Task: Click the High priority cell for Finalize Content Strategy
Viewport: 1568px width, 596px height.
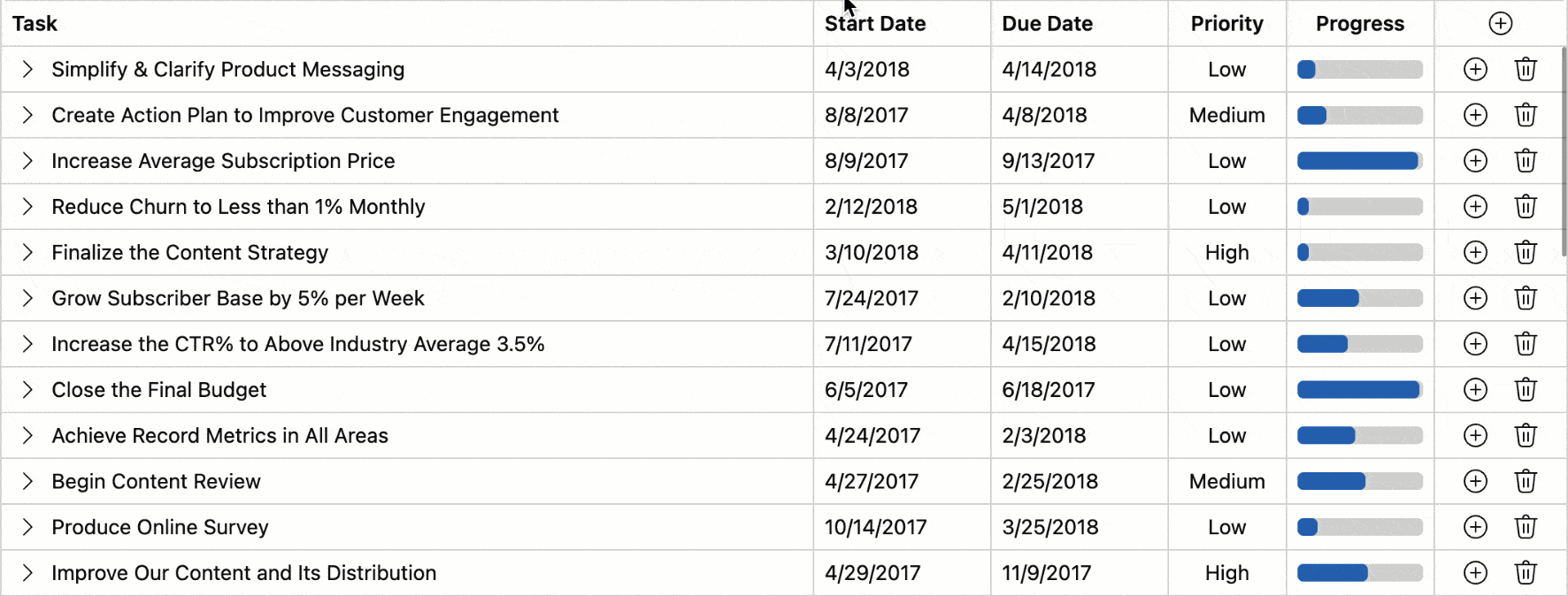Action: 1226,252
